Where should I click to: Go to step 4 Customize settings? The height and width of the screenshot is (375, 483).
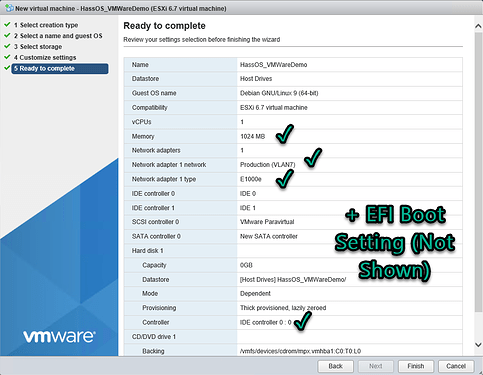45,57
